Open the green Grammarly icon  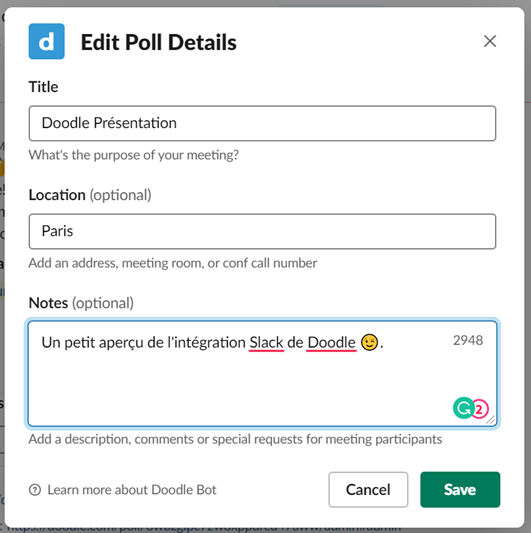(x=463, y=408)
